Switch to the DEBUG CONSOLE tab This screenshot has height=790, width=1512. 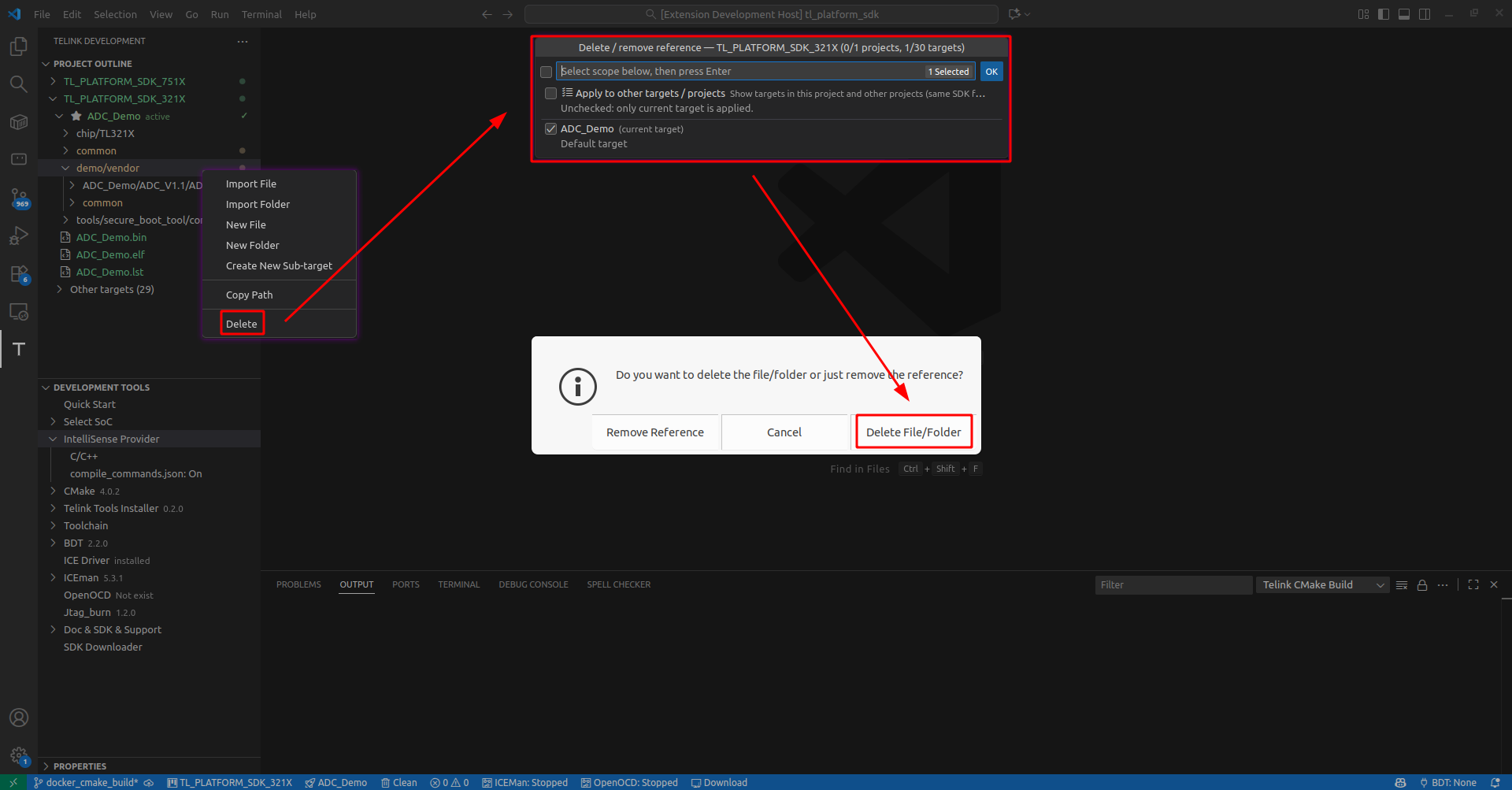coord(533,584)
